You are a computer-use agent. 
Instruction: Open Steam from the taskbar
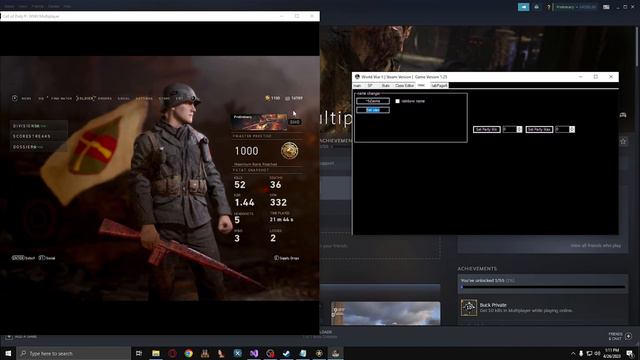[x=286, y=353]
